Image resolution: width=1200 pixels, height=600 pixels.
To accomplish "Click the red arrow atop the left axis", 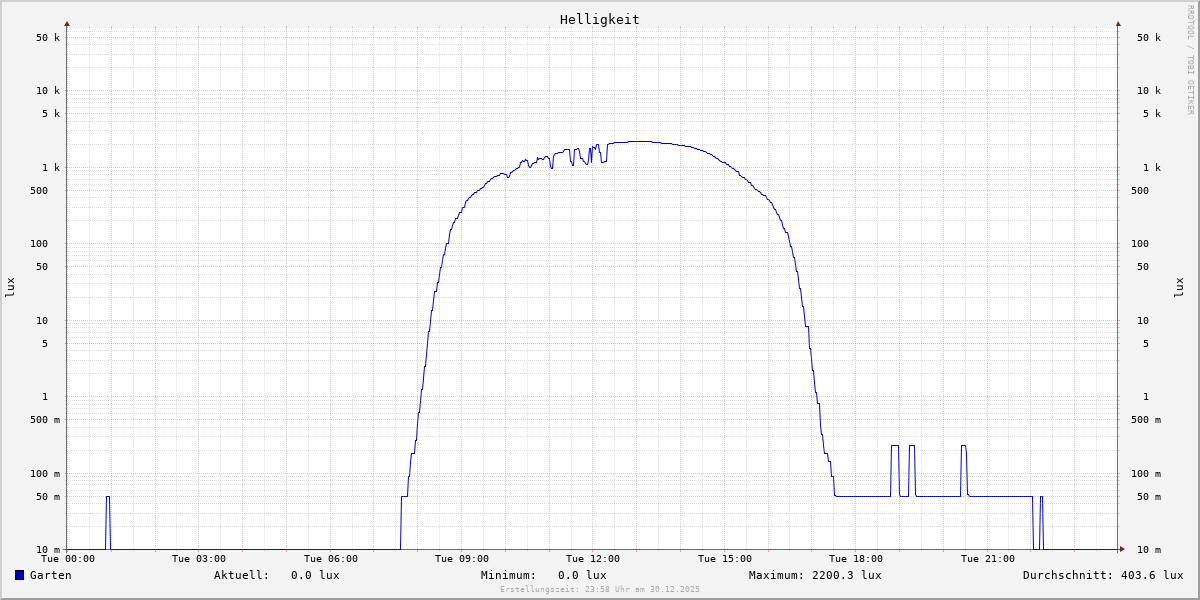I will (67, 23).
